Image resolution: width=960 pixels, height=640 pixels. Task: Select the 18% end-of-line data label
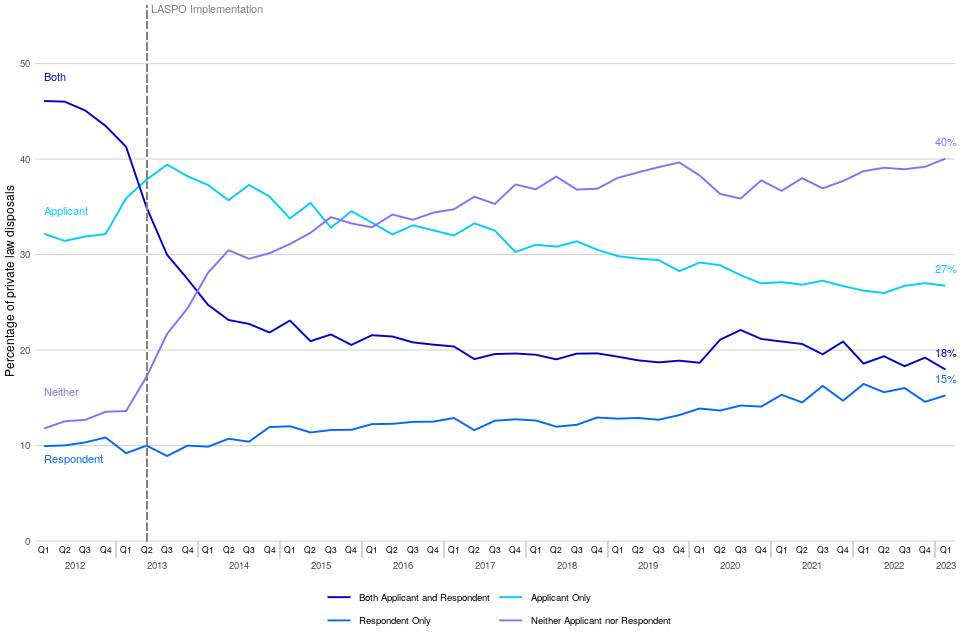click(x=945, y=354)
